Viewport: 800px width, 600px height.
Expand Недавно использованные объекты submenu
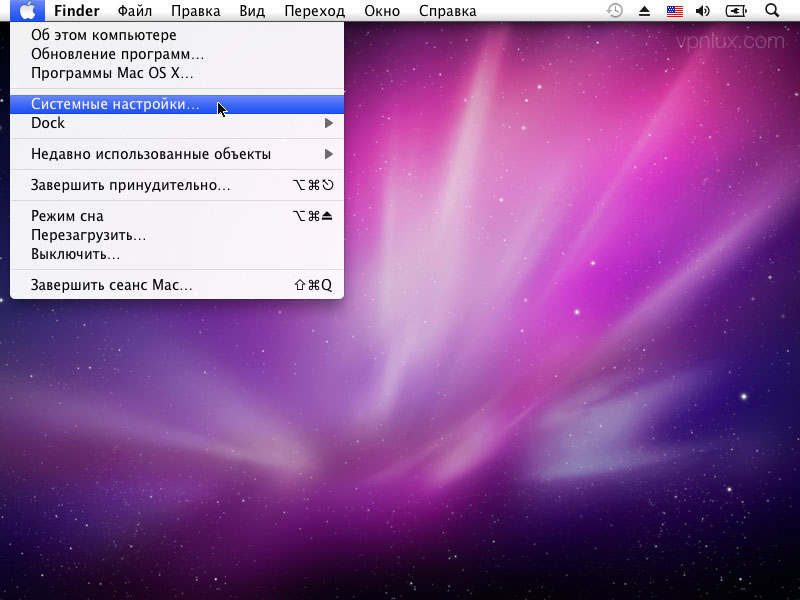pyautogui.click(x=177, y=154)
